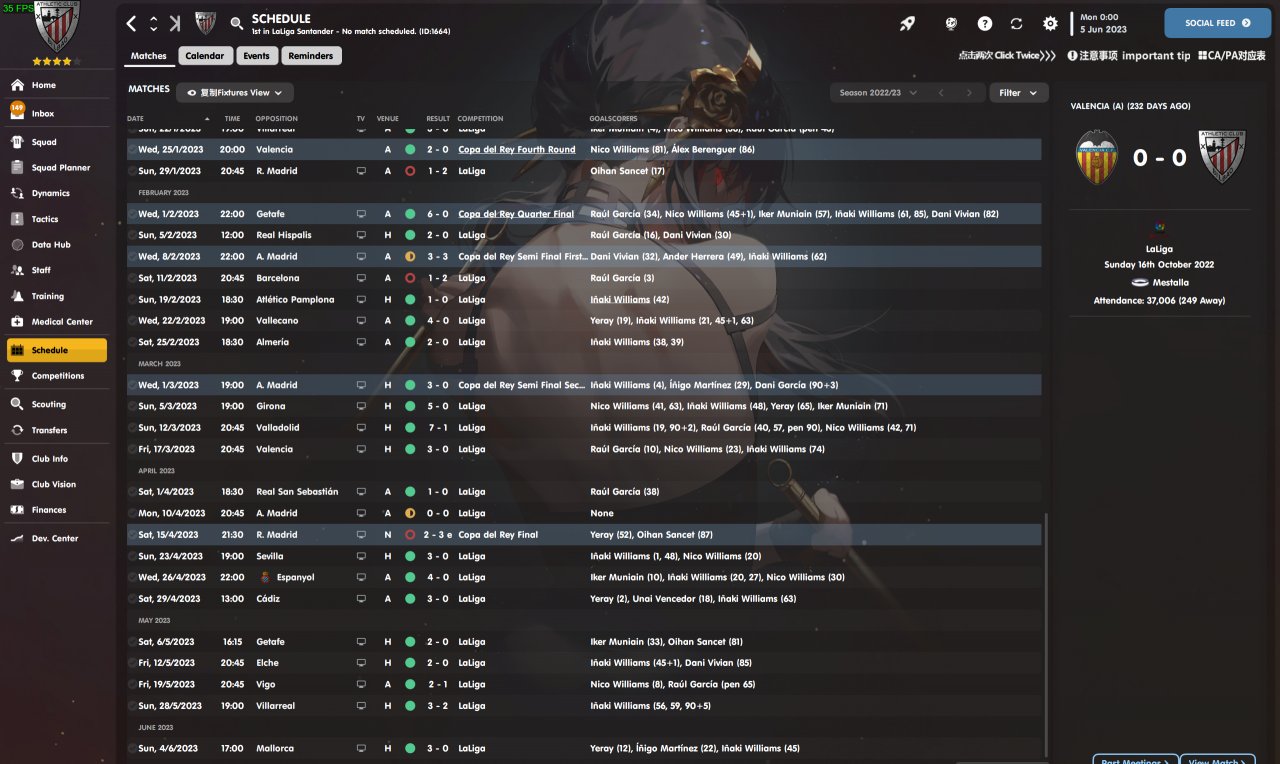This screenshot has width=1280, height=764.
Task: Switch to the Matches tab
Action: pos(149,56)
